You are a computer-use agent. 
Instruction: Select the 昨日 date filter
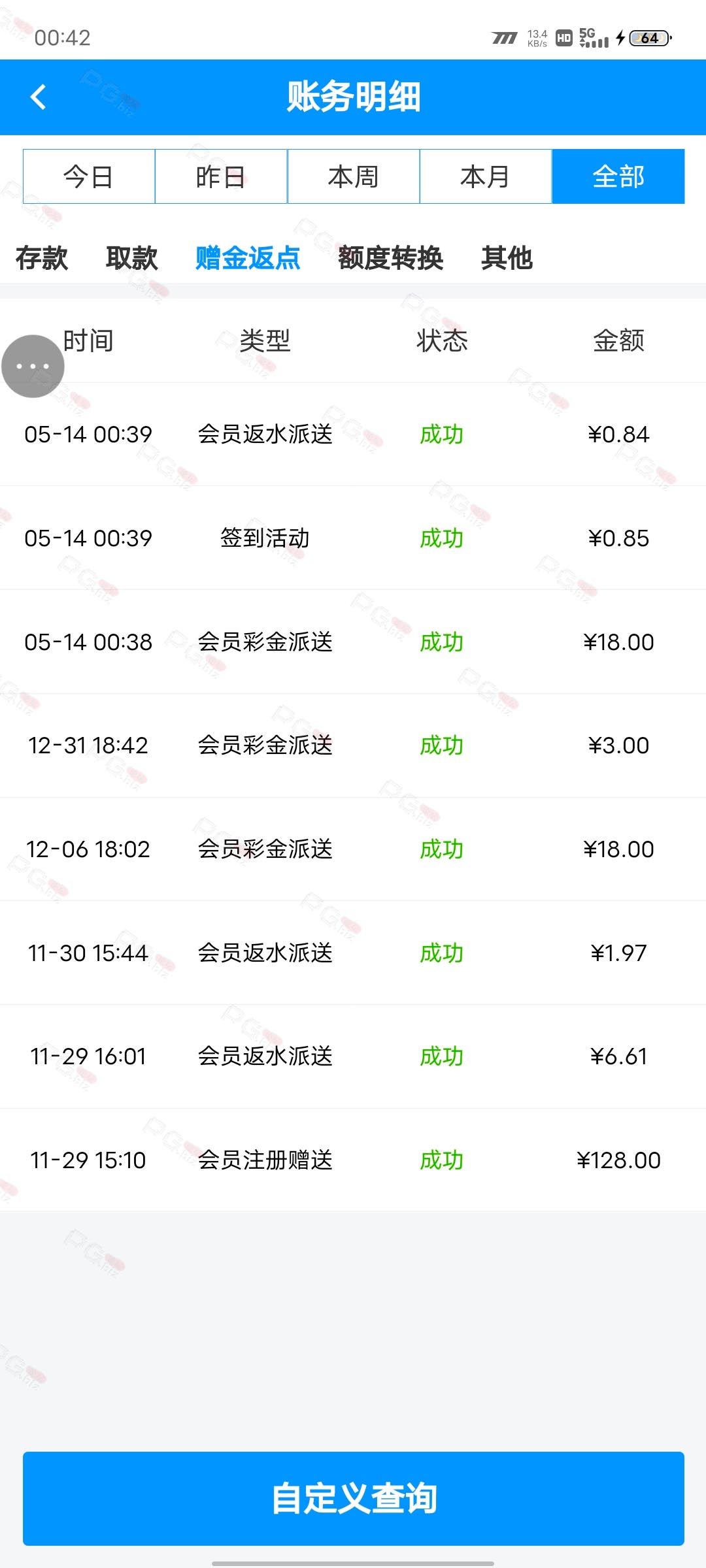221,176
